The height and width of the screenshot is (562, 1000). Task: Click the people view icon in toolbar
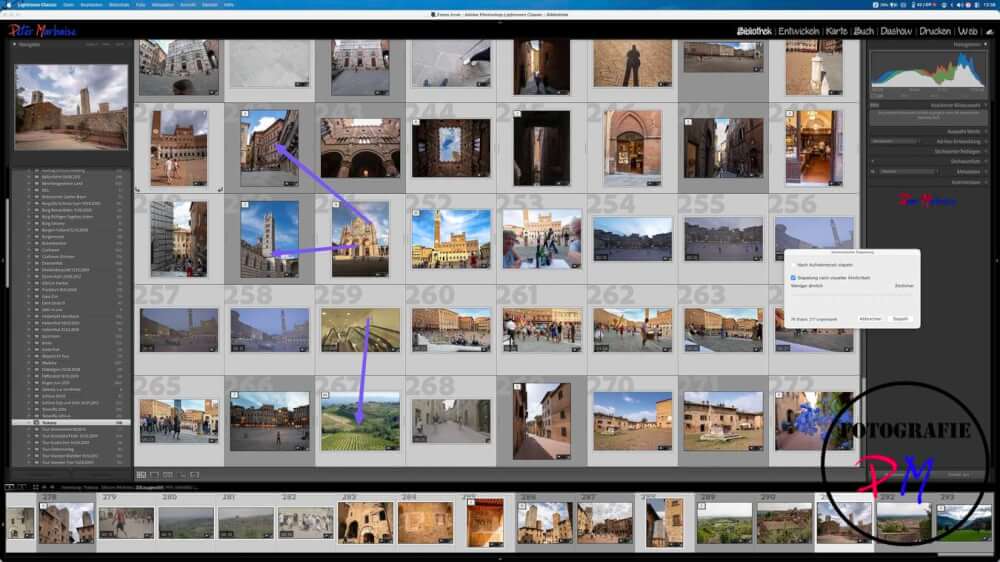192,474
